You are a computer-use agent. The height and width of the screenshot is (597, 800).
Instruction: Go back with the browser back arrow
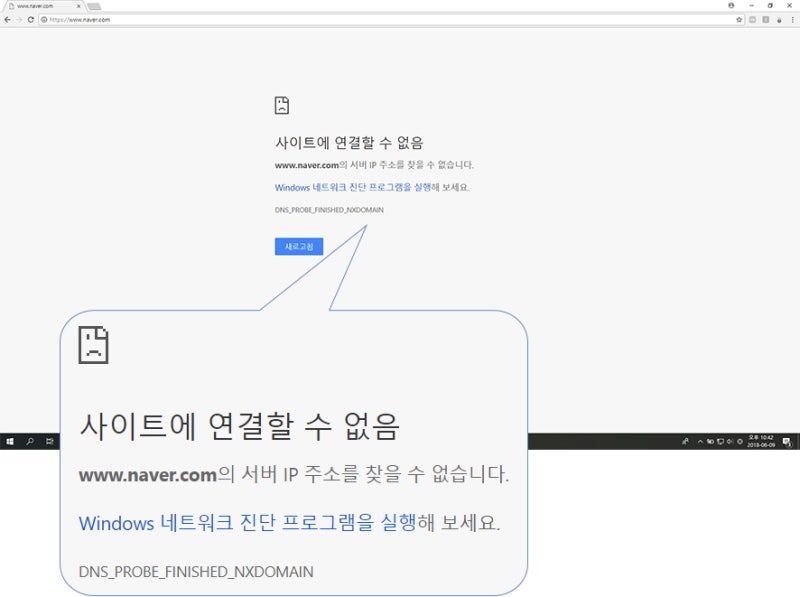point(7,19)
